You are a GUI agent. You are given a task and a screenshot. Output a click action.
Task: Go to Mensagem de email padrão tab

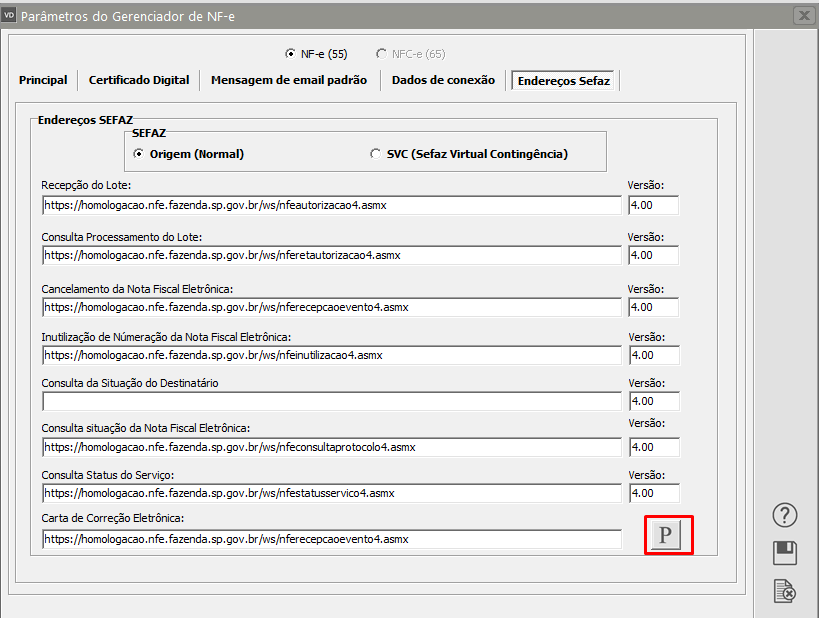point(289,80)
